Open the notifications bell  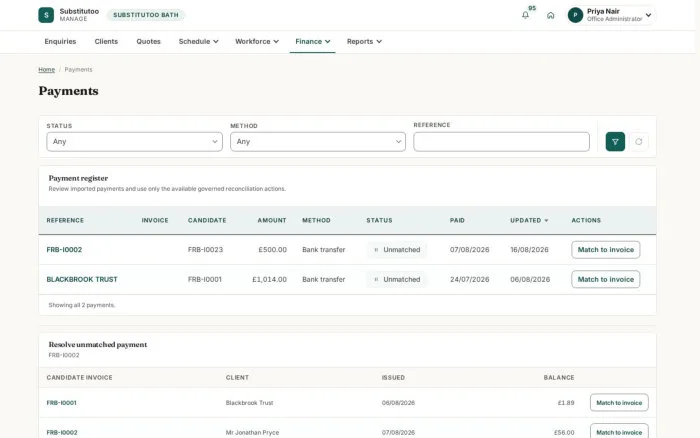(525, 15)
